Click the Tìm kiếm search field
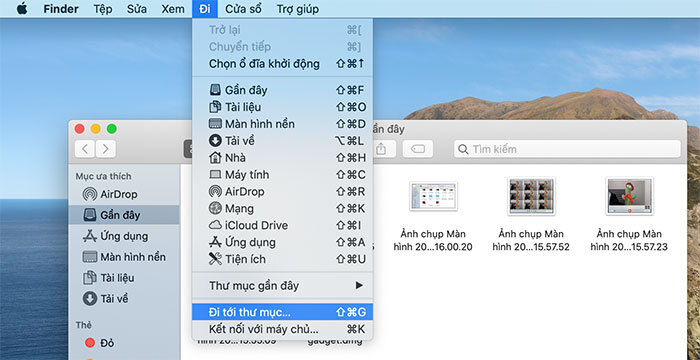Viewport: 700px width, 360px height. coord(567,149)
